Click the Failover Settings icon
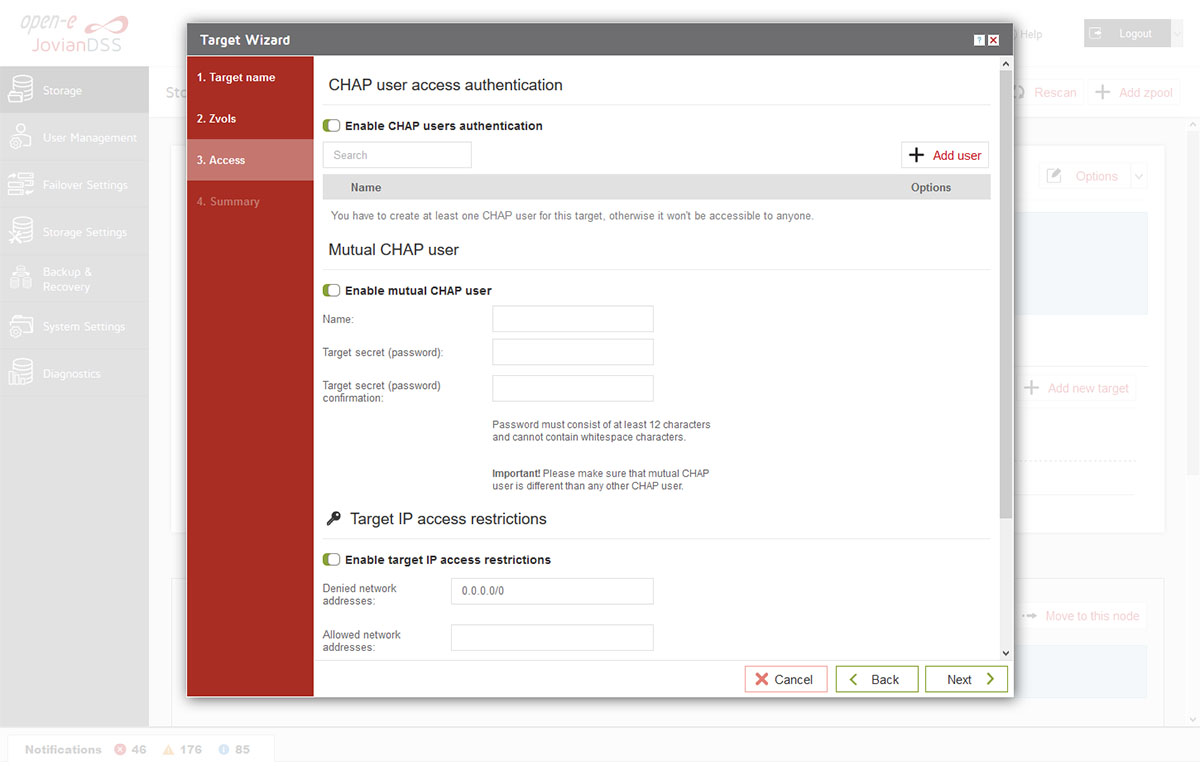Image resolution: width=1200 pixels, height=766 pixels. click(x=20, y=184)
